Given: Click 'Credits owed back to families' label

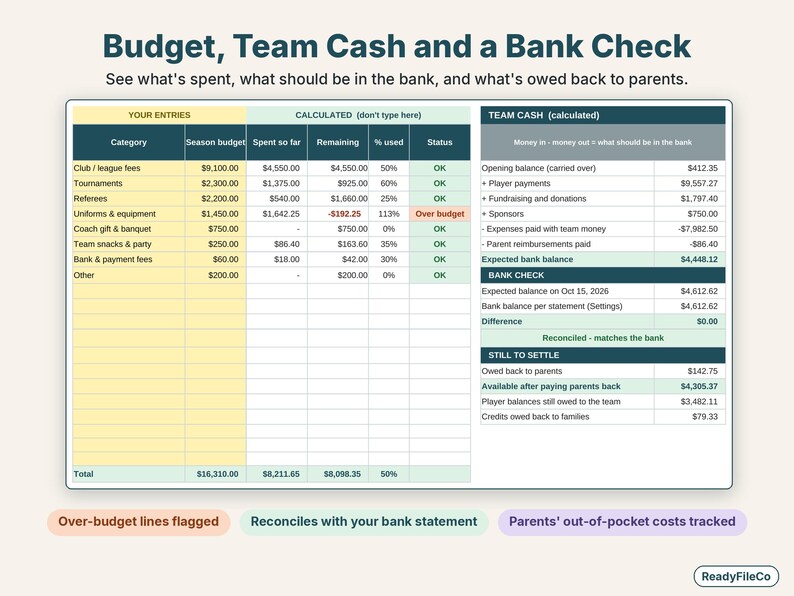Looking at the screenshot, I should (x=535, y=417).
